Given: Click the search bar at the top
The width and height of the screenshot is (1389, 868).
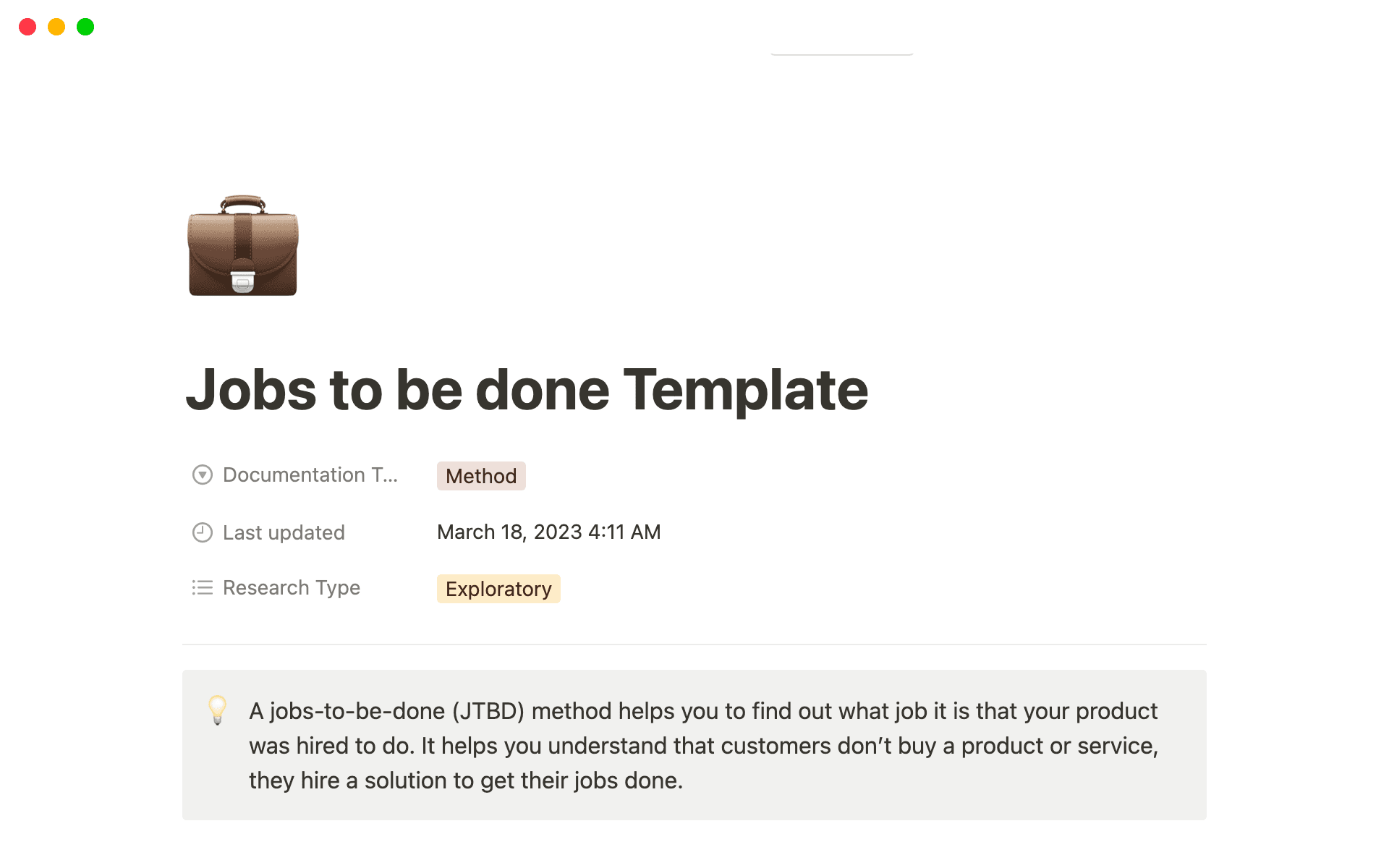Looking at the screenshot, I should (841, 49).
